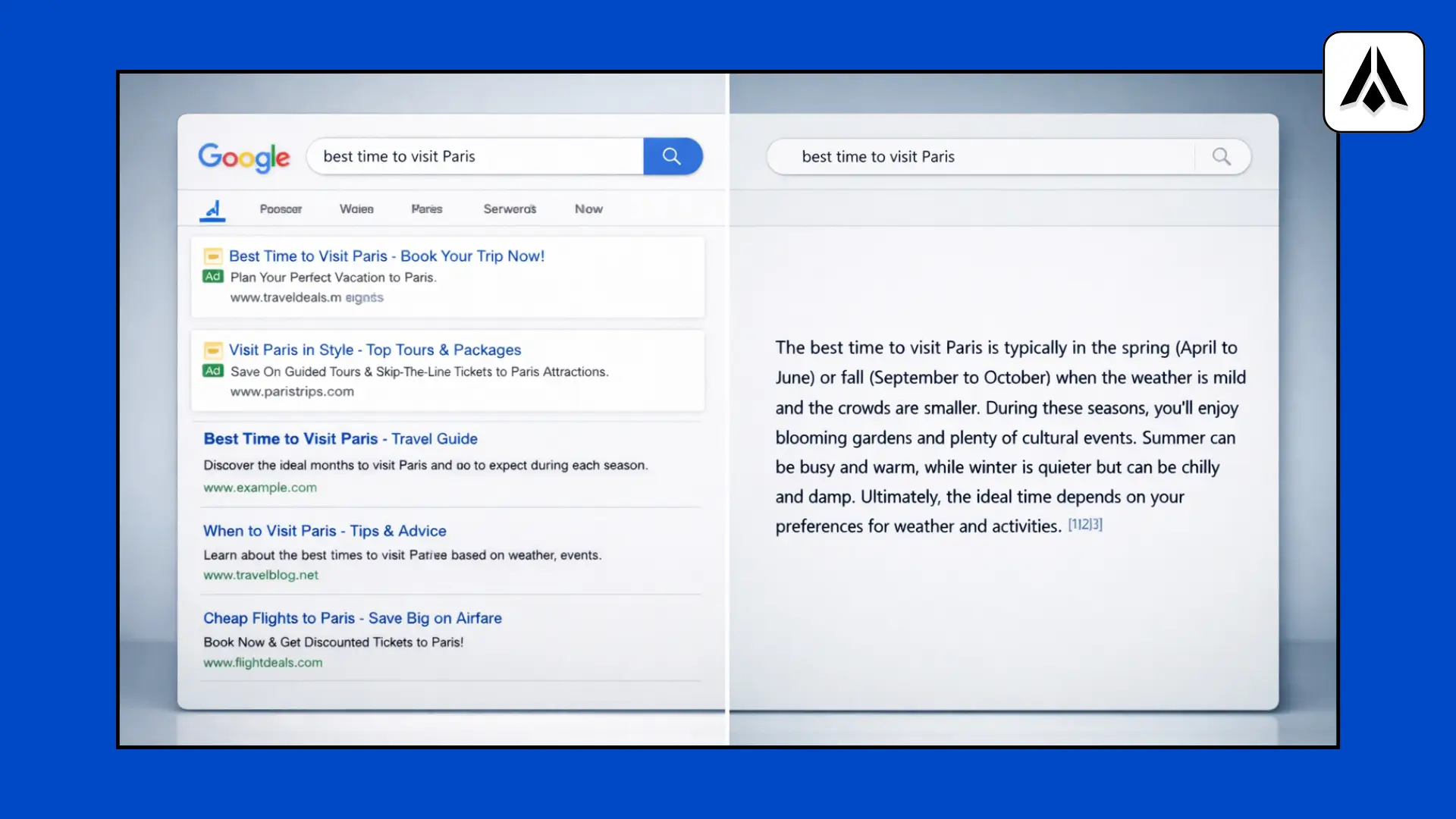Click green Ad badge for paristrips result
The height and width of the screenshot is (819, 1456).
[213, 371]
